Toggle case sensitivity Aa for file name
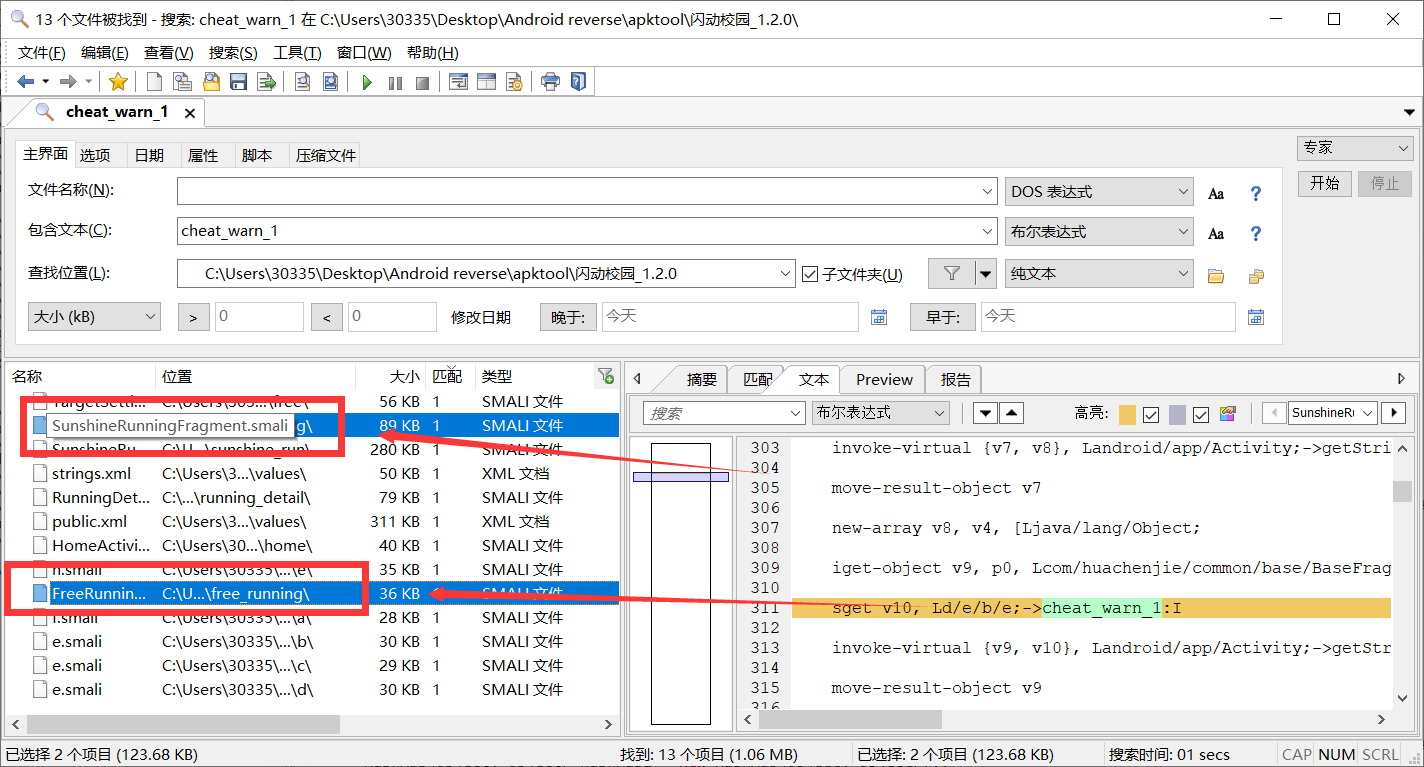The width and height of the screenshot is (1424, 767). click(x=1216, y=193)
